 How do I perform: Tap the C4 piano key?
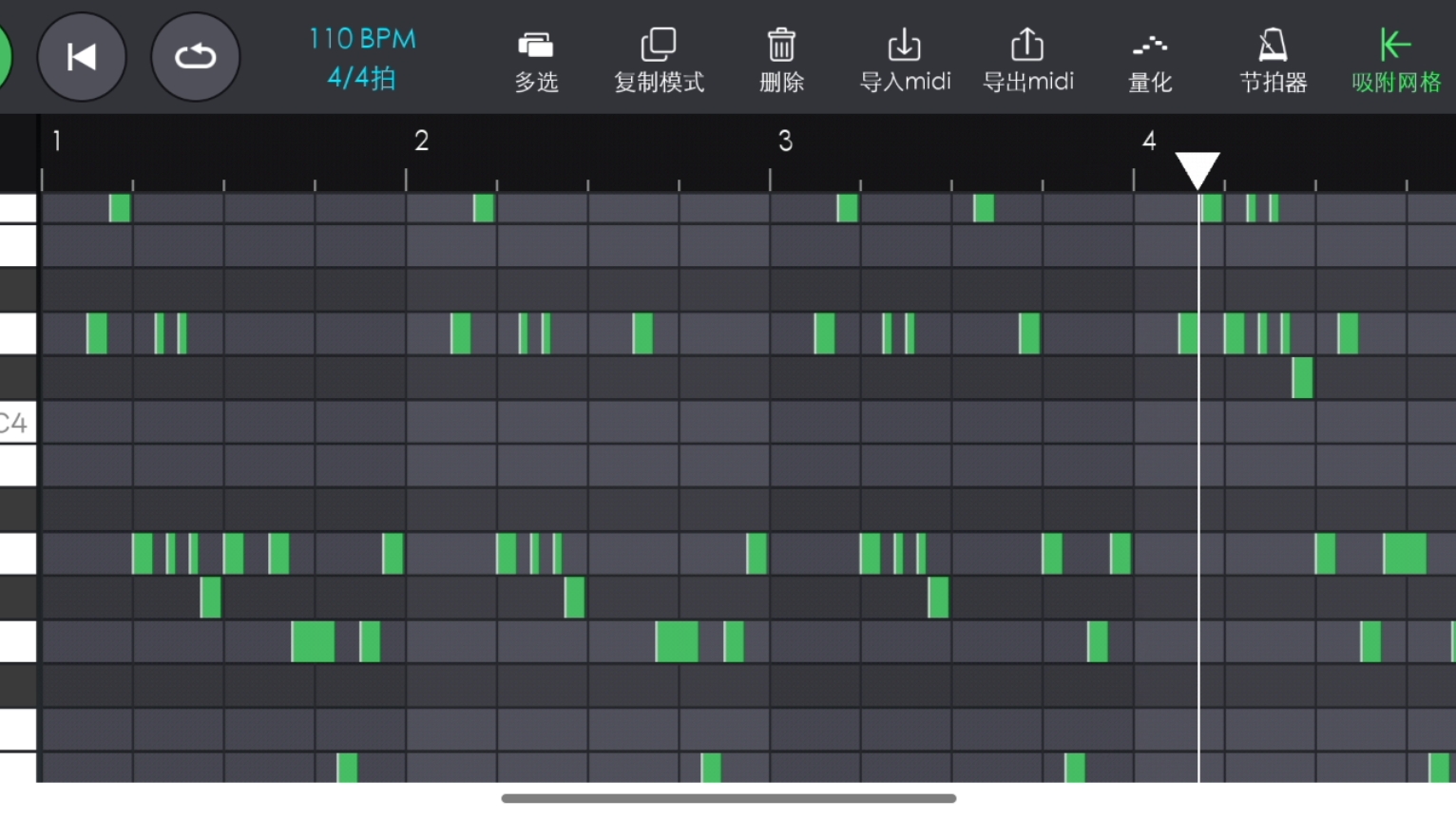point(18,422)
